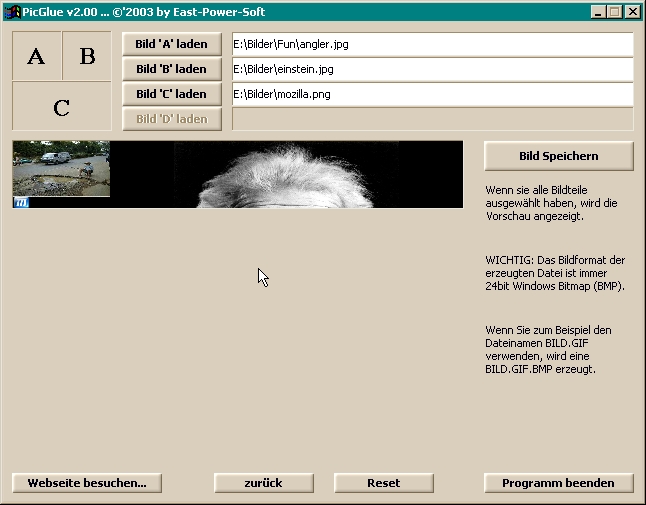
Task: Quit via Programm beenden button
Action: point(559,483)
